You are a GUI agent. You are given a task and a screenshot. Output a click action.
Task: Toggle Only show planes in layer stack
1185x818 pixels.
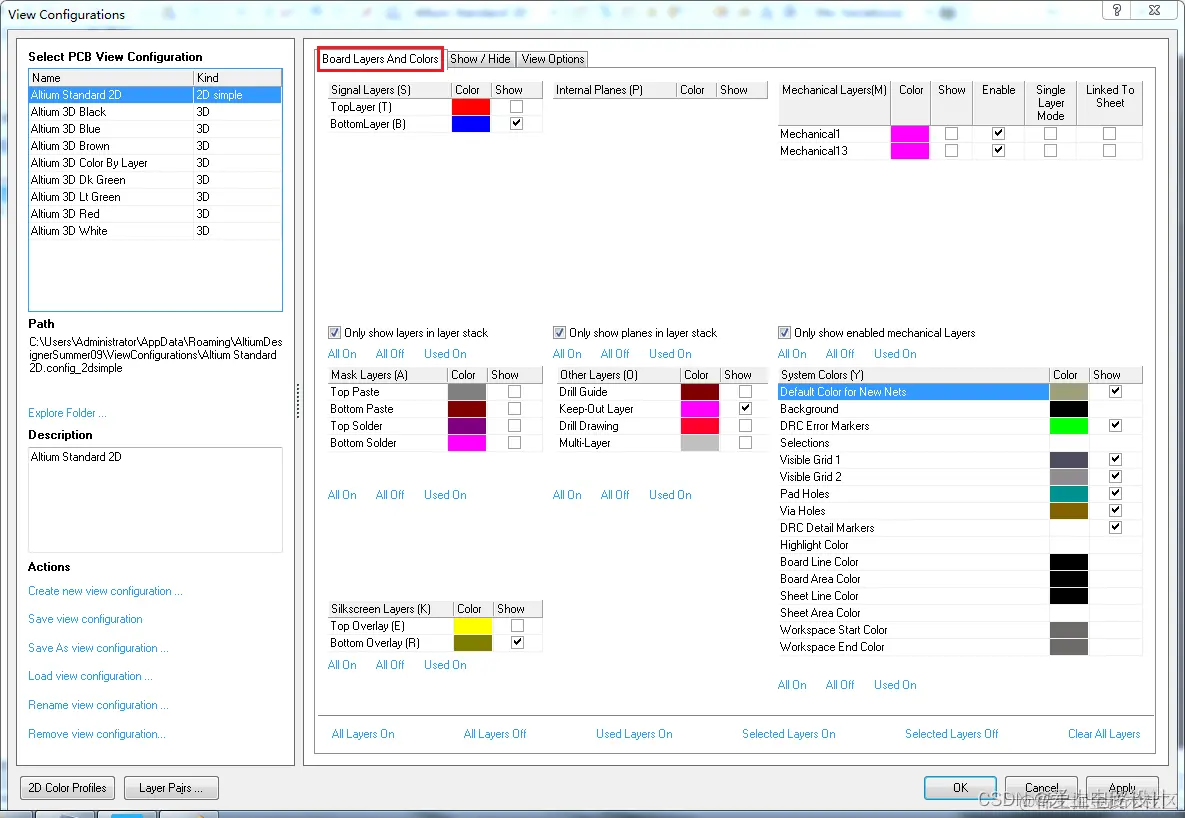559,333
